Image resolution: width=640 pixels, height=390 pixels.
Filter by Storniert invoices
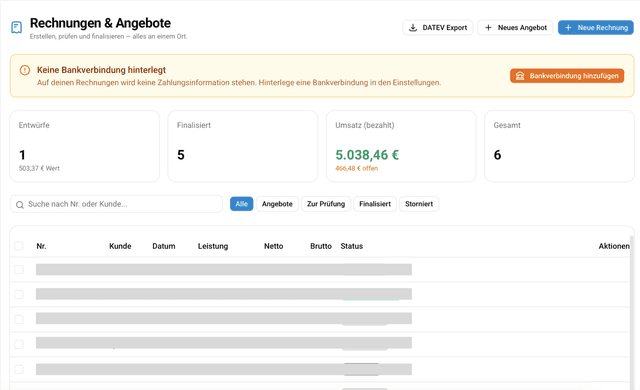click(419, 204)
